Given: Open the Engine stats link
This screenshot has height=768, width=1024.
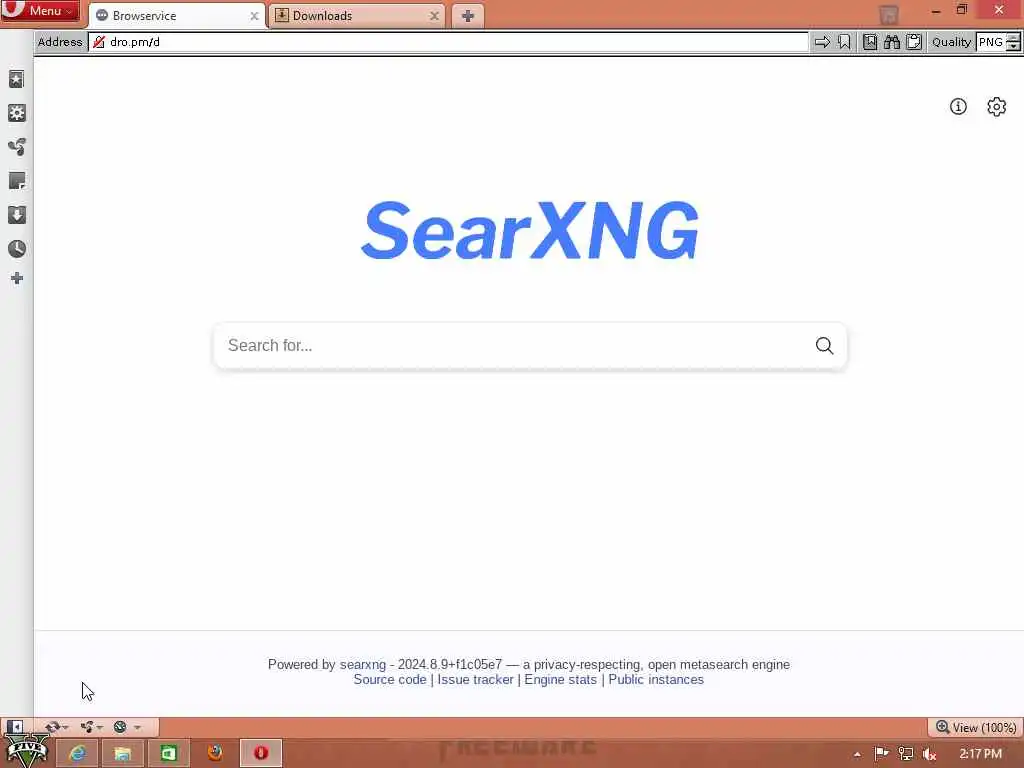Looking at the screenshot, I should click(560, 680).
